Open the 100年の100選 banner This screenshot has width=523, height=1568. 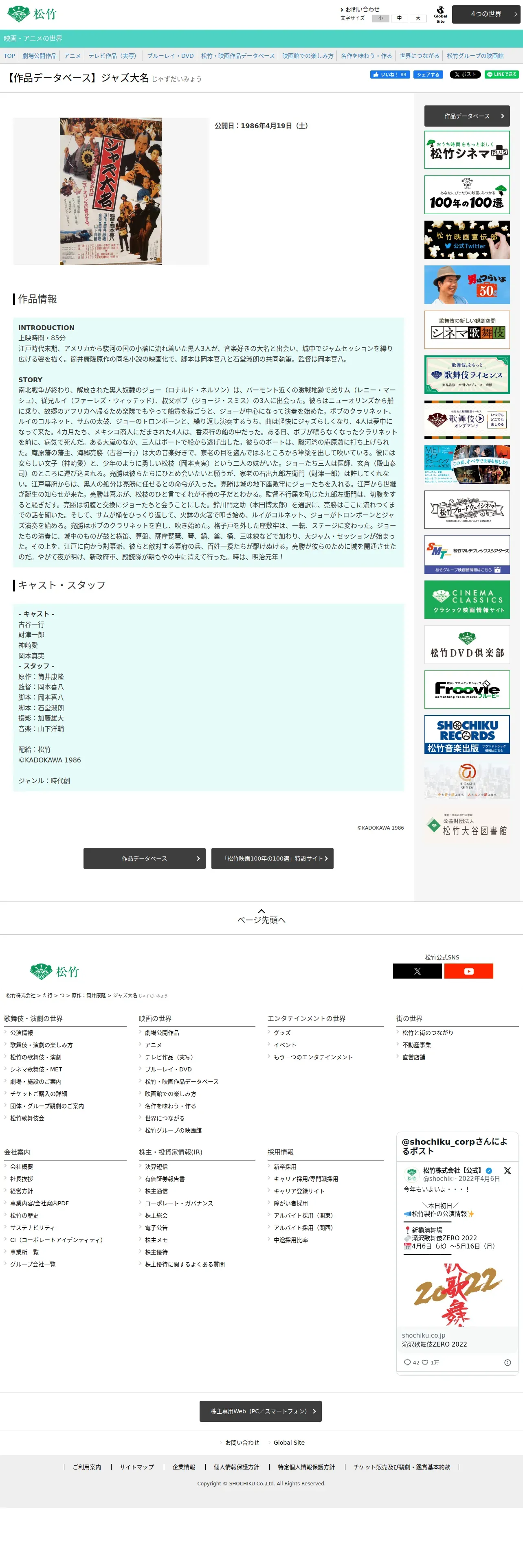pyautogui.click(x=467, y=195)
